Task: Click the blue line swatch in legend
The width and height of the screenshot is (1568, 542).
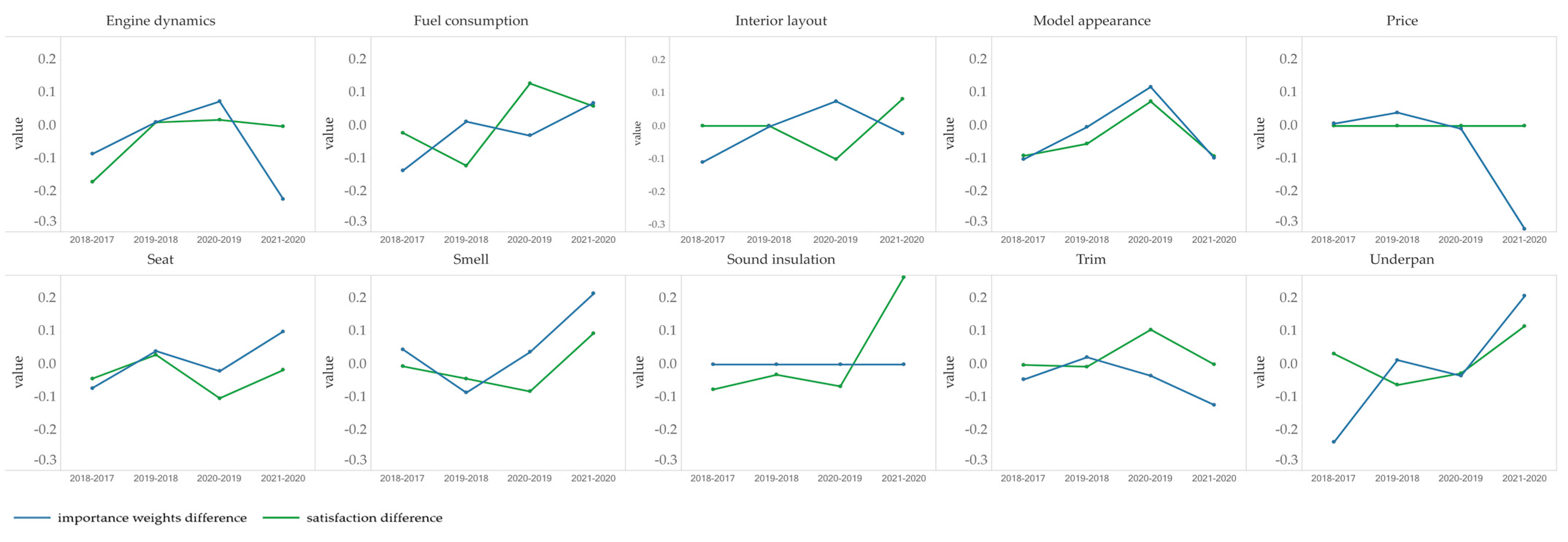Action: (32, 518)
